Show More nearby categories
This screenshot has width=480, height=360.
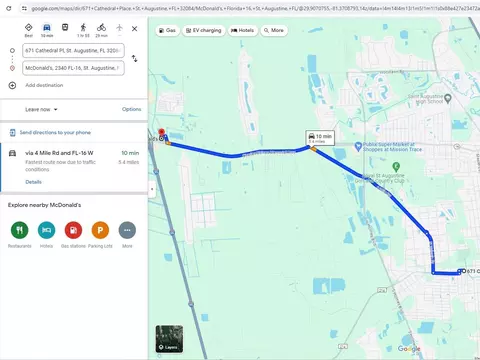127,230
